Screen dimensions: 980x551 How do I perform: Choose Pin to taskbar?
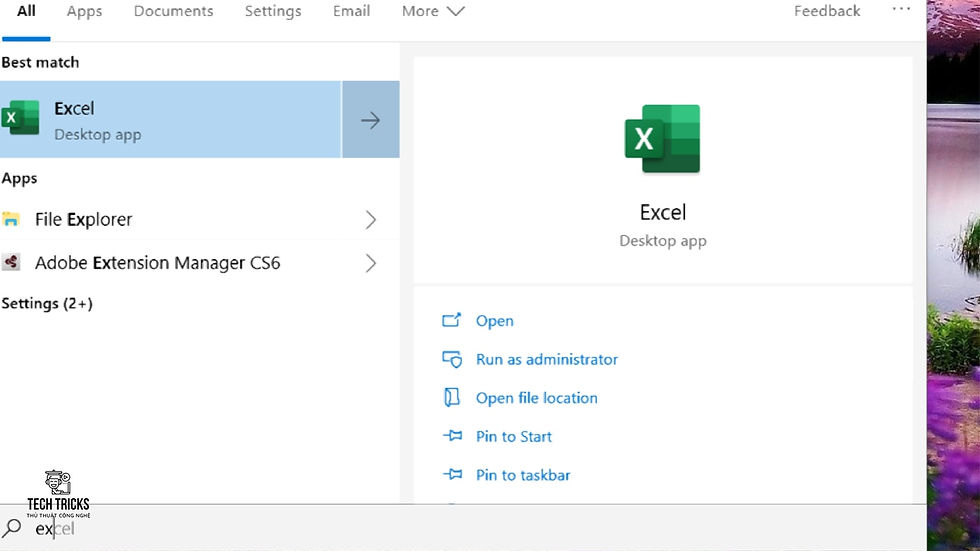[523, 475]
